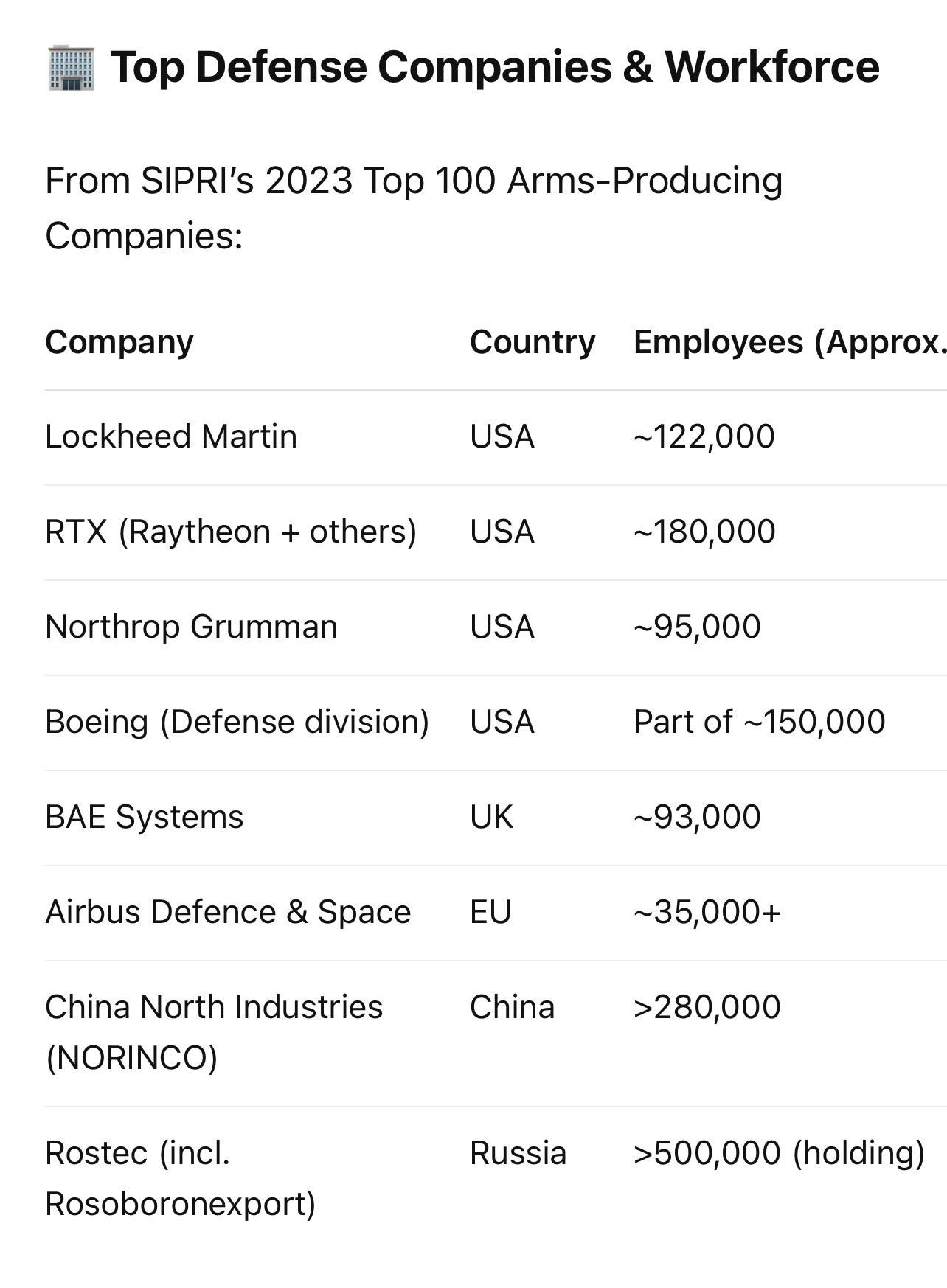Click the ~180,000 employee count
Screen dimensions: 947x1288
[704, 532]
